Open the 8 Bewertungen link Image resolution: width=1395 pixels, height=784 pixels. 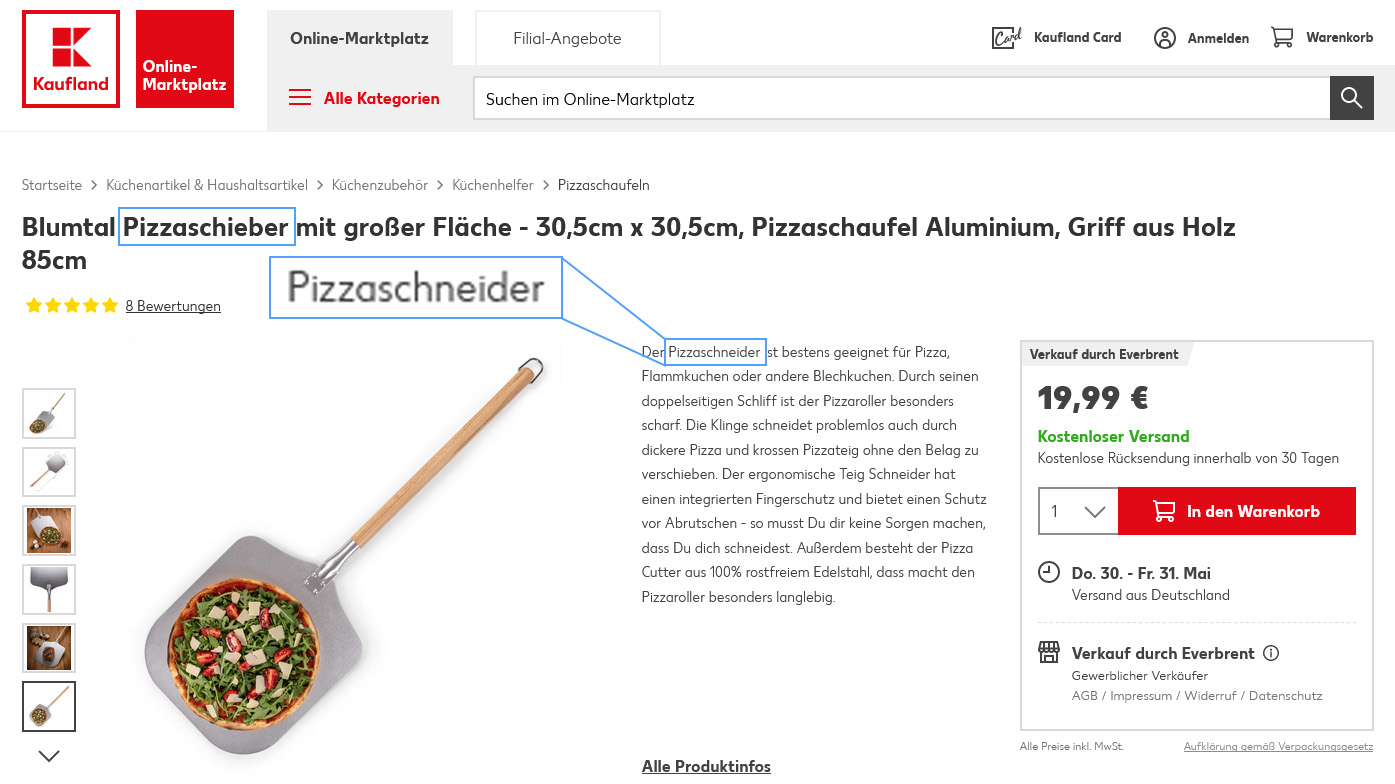point(173,306)
